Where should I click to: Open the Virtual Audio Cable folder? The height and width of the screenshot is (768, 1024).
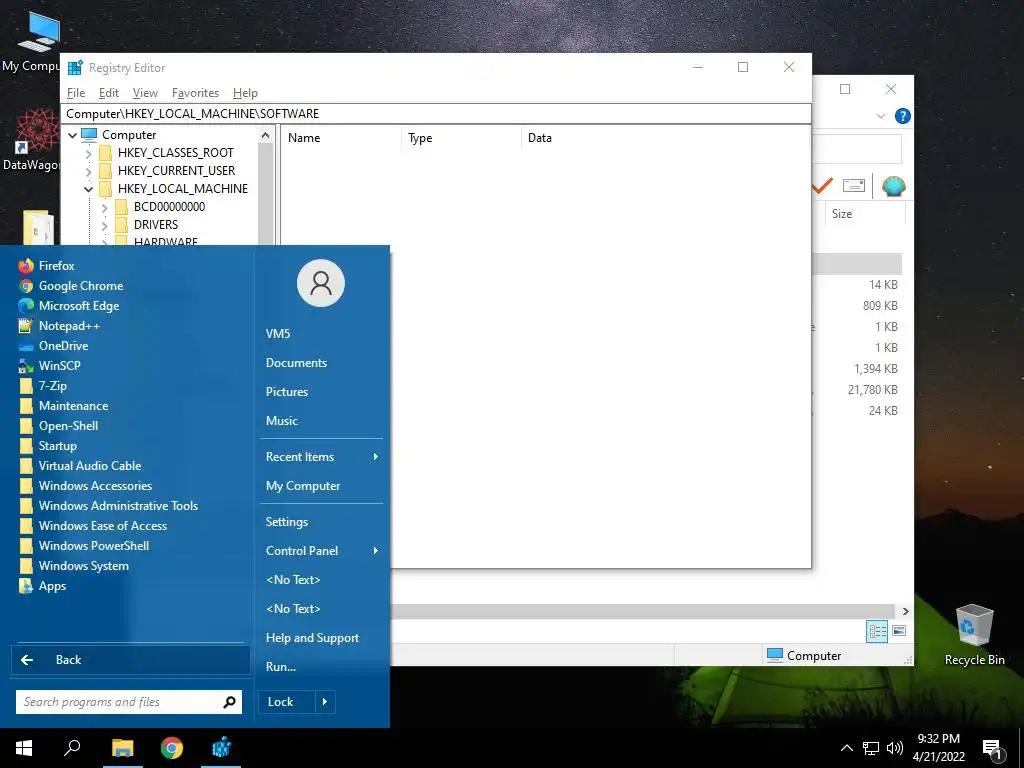coord(80,466)
